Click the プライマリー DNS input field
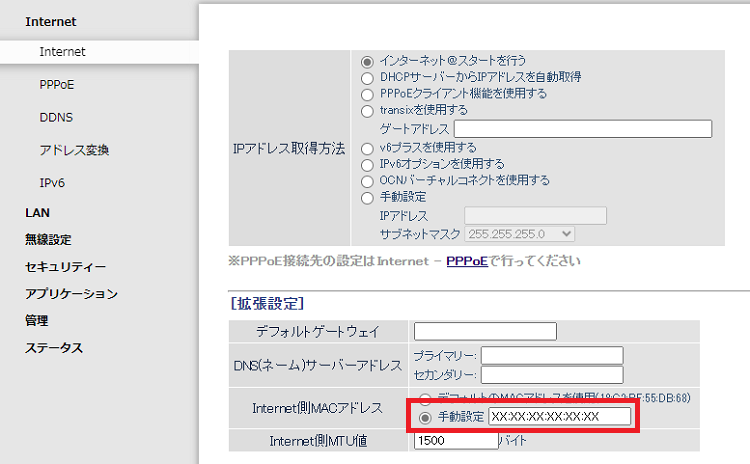This screenshot has height=464, width=750. (x=552, y=355)
